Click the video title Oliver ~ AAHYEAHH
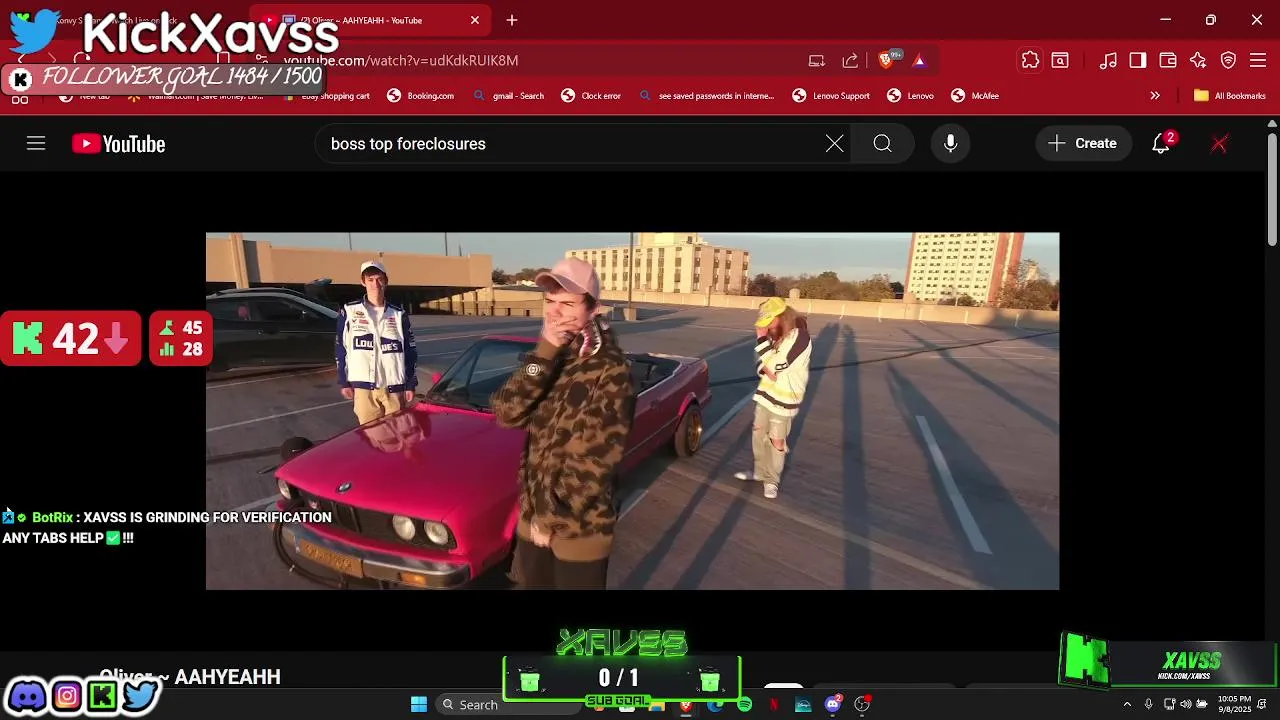This screenshot has width=1280, height=720. [x=190, y=677]
